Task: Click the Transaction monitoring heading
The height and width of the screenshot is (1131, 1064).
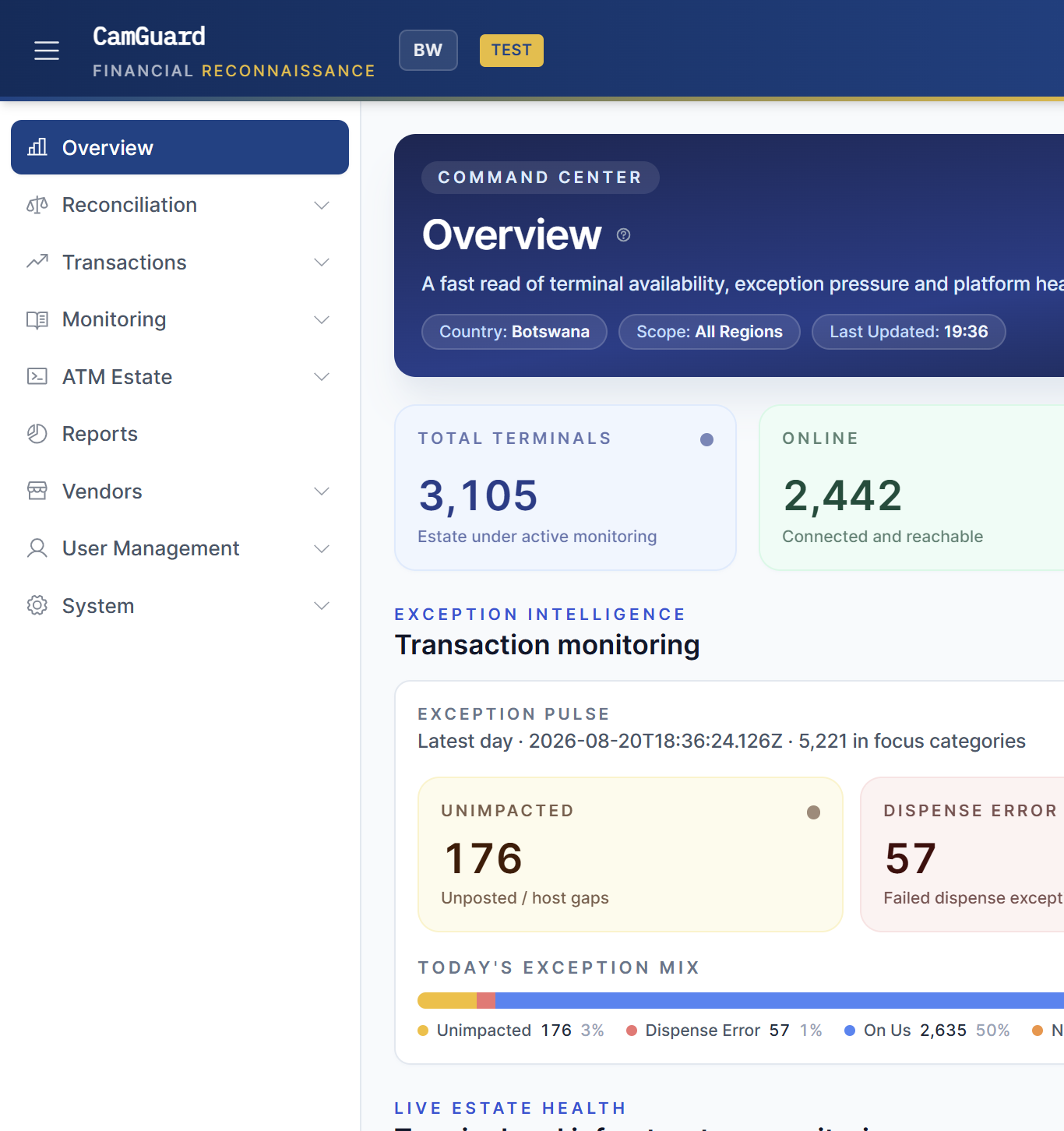Action: click(547, 645)
